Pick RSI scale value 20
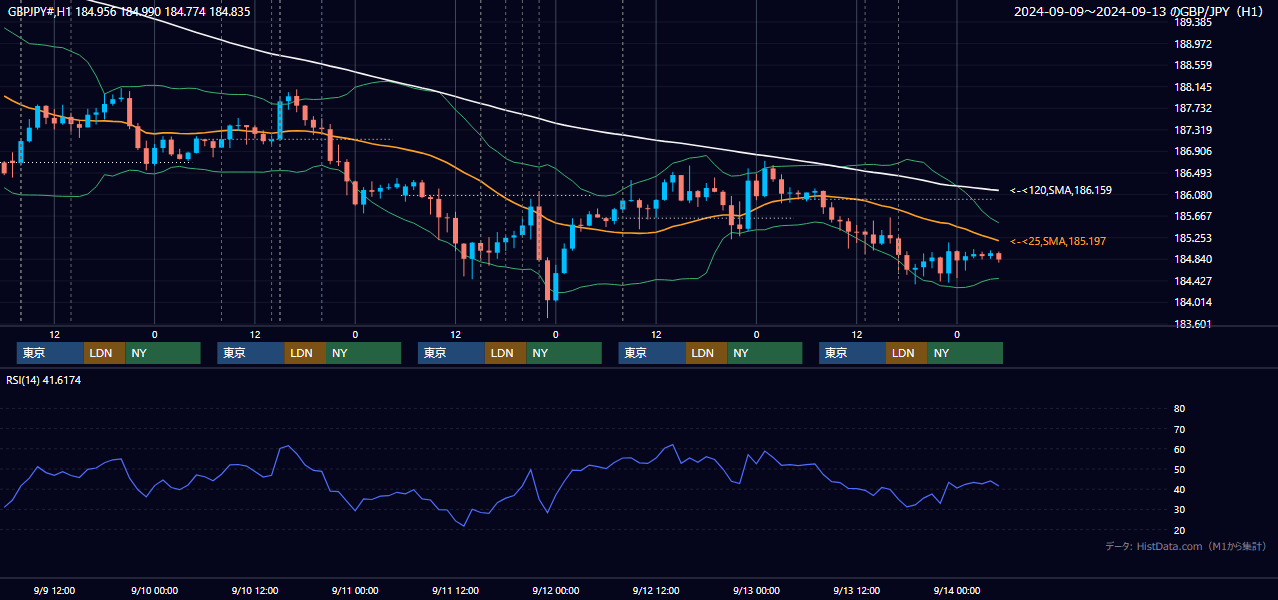The image size is (1278, 600). point(1179,530)
